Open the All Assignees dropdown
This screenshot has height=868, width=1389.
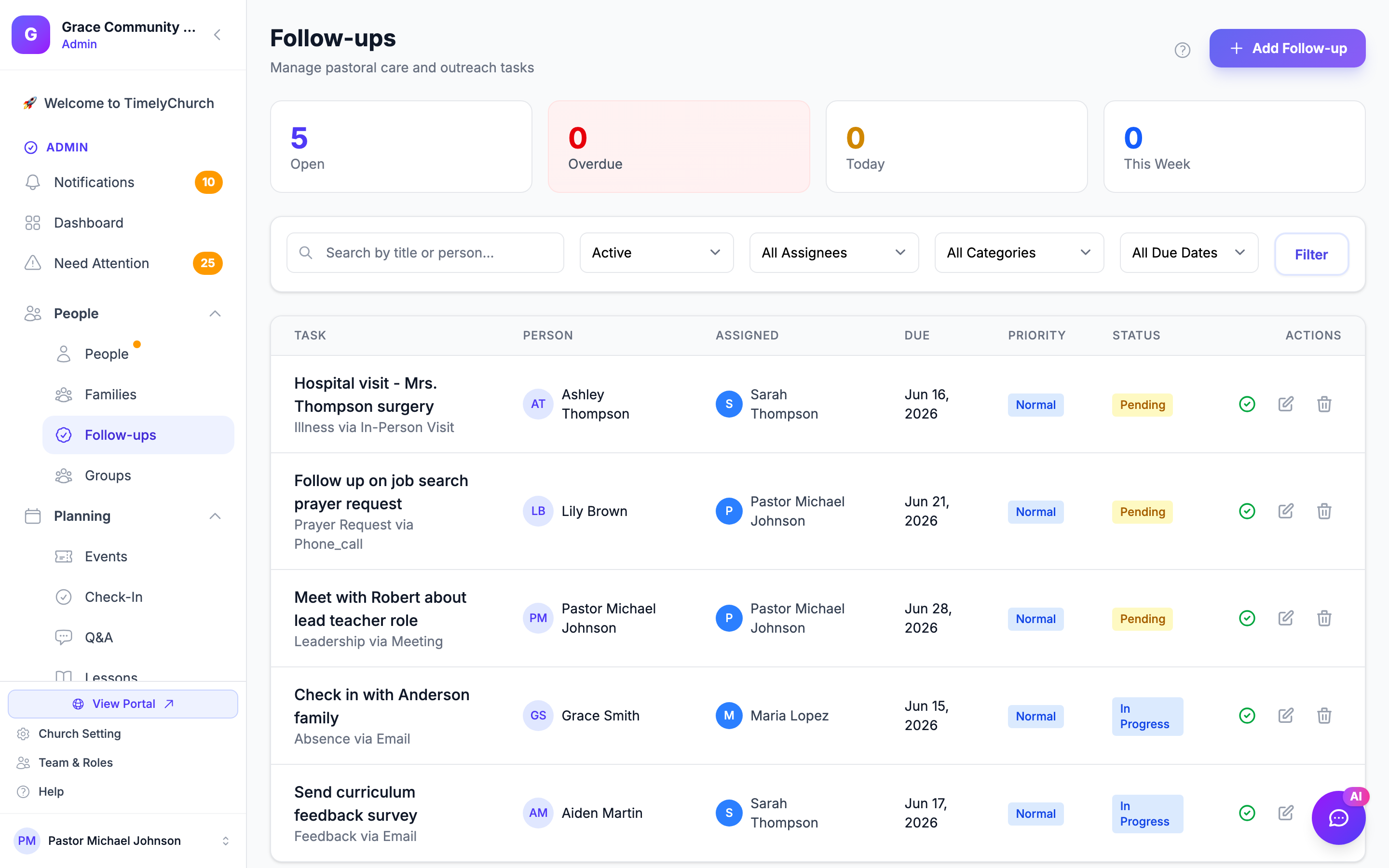click(x=834, y=253)
